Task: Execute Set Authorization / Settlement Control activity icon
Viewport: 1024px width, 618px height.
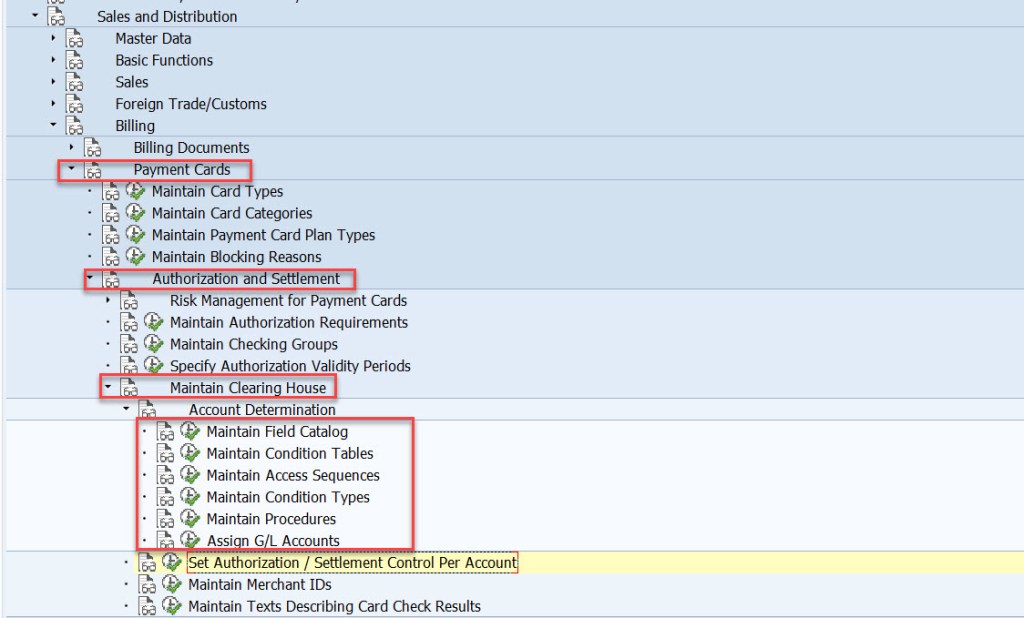Action: (172, 562)
